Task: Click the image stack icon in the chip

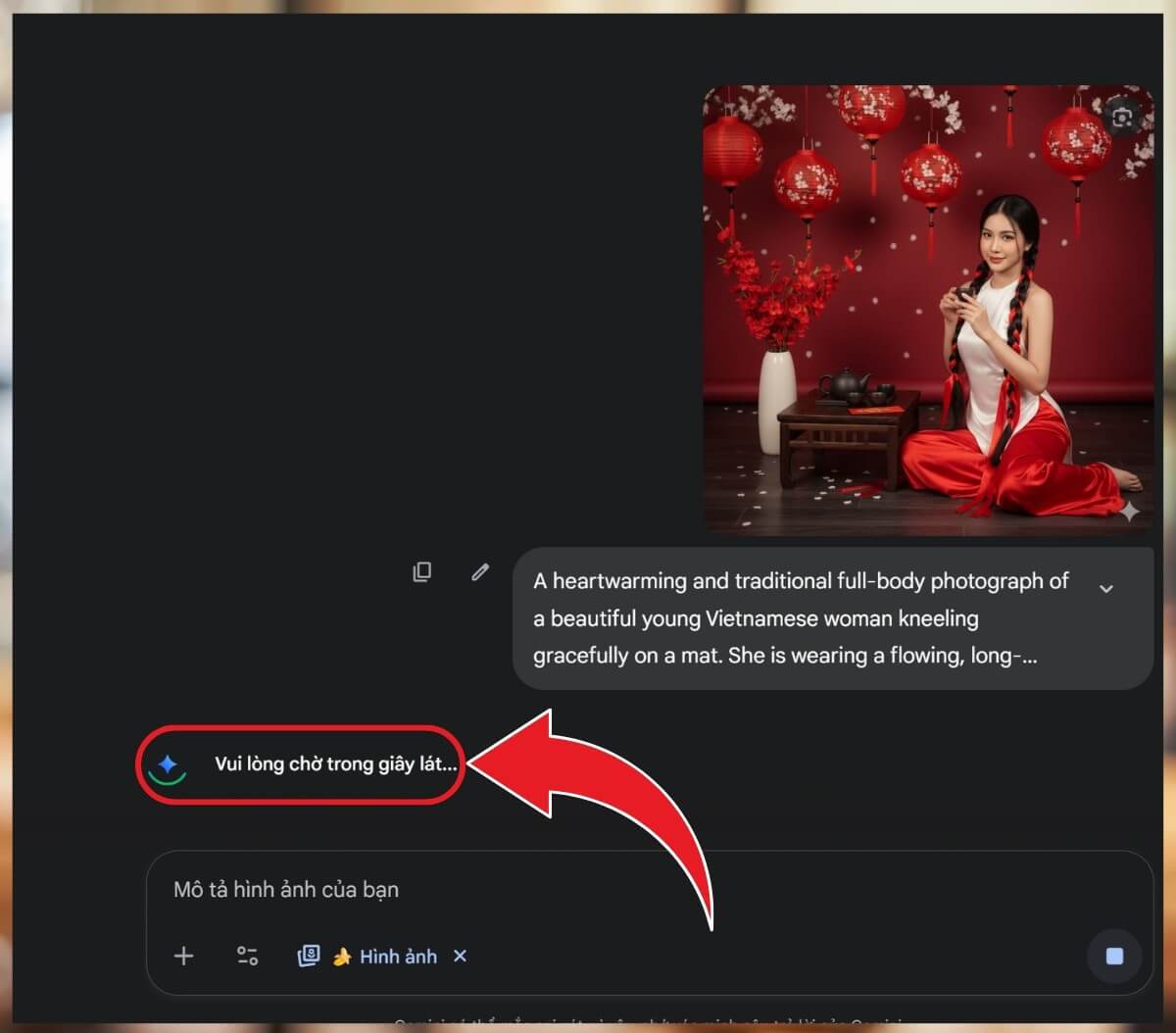Action: [x=309, y=957]
